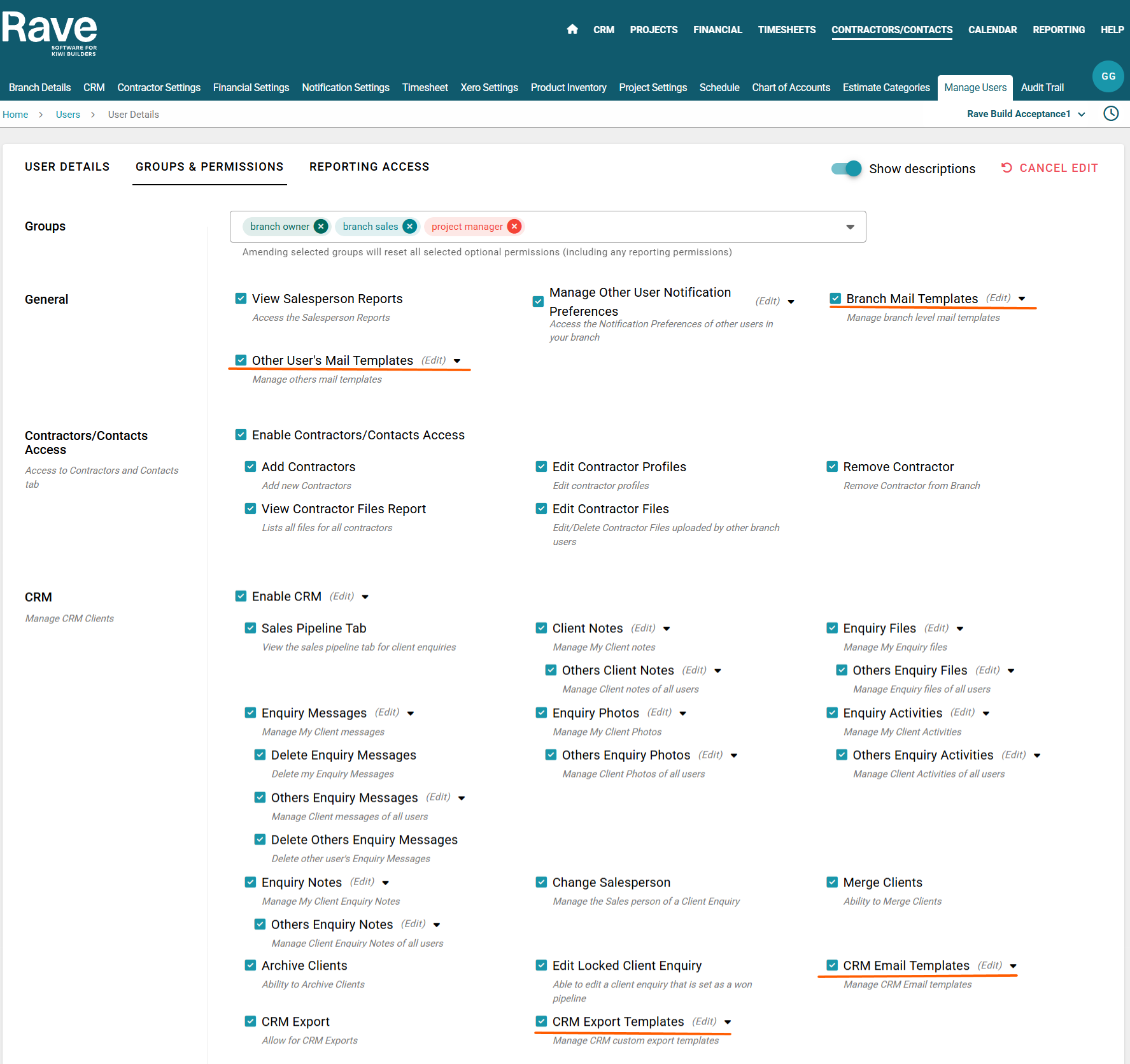The image size is (1130, 1064).
Task: Open the Help menu link
Action: tap(1112, 30)
